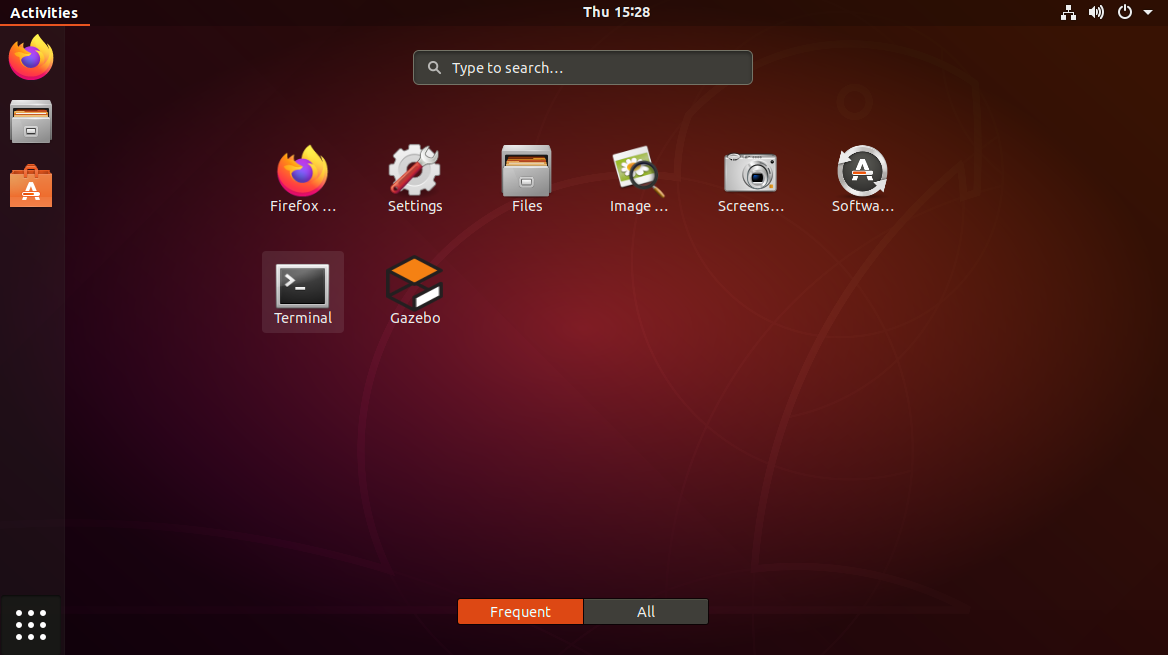Switch to the All apps view
This screenshot has height=655, width=1168.
coord(646,612)
